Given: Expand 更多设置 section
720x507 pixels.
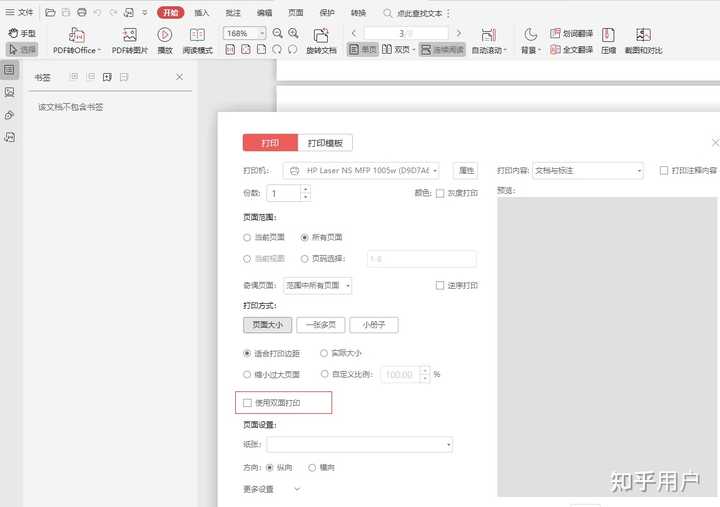Looking at the screenshot, I should click(x=297, y=489).
